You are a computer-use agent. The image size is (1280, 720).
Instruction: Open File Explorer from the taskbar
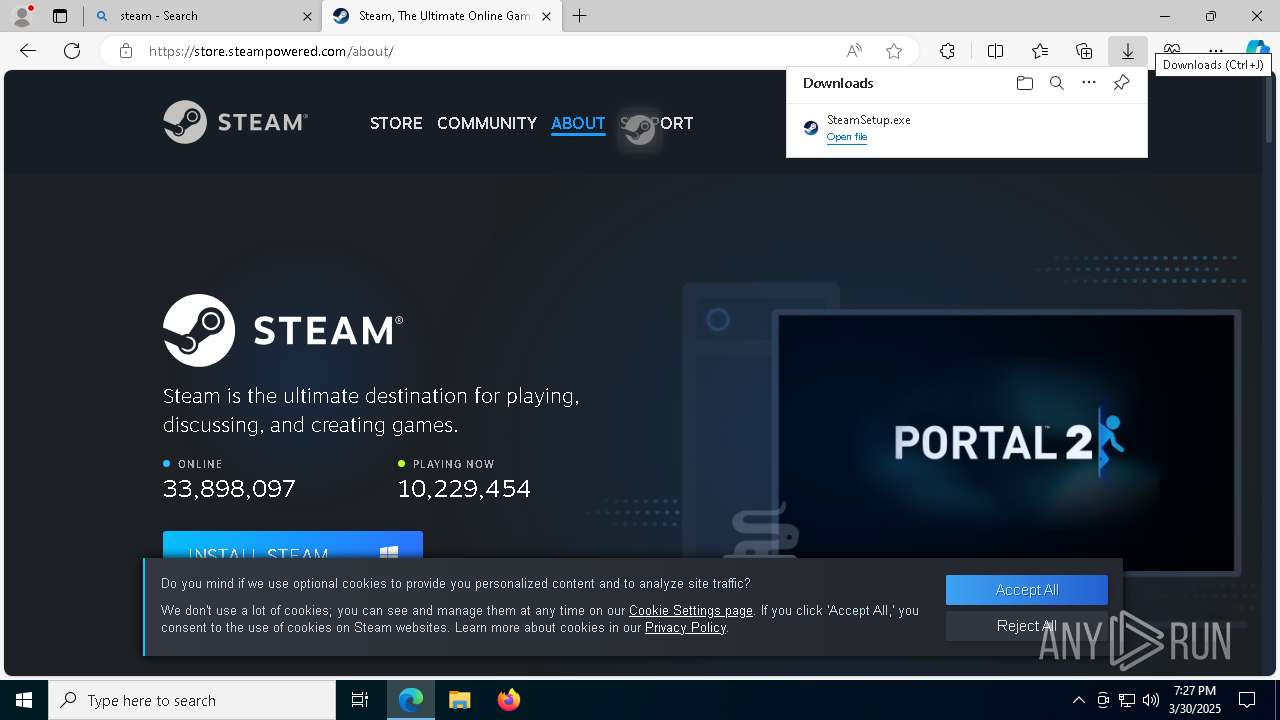[x=459, y=700]
